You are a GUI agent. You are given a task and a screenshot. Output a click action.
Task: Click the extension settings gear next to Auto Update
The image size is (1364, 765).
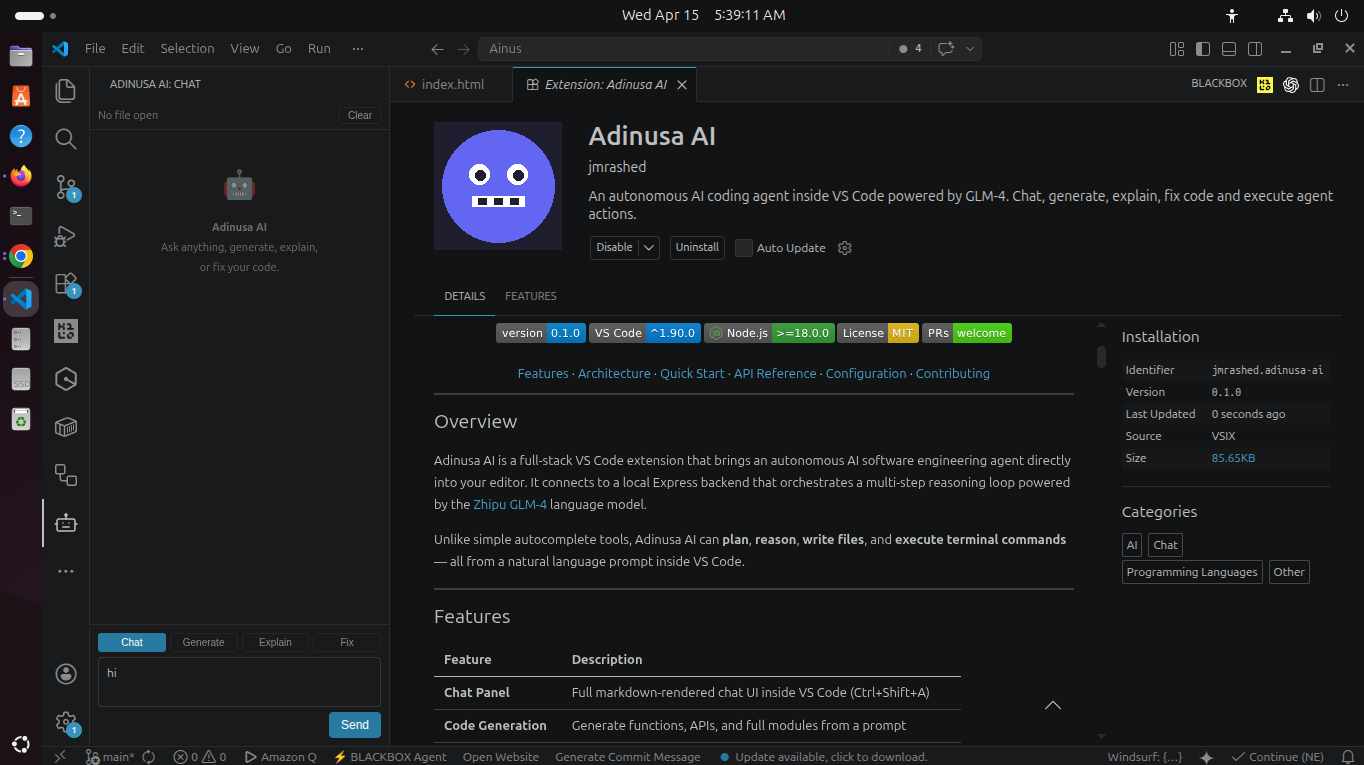(x=844, y=248)
